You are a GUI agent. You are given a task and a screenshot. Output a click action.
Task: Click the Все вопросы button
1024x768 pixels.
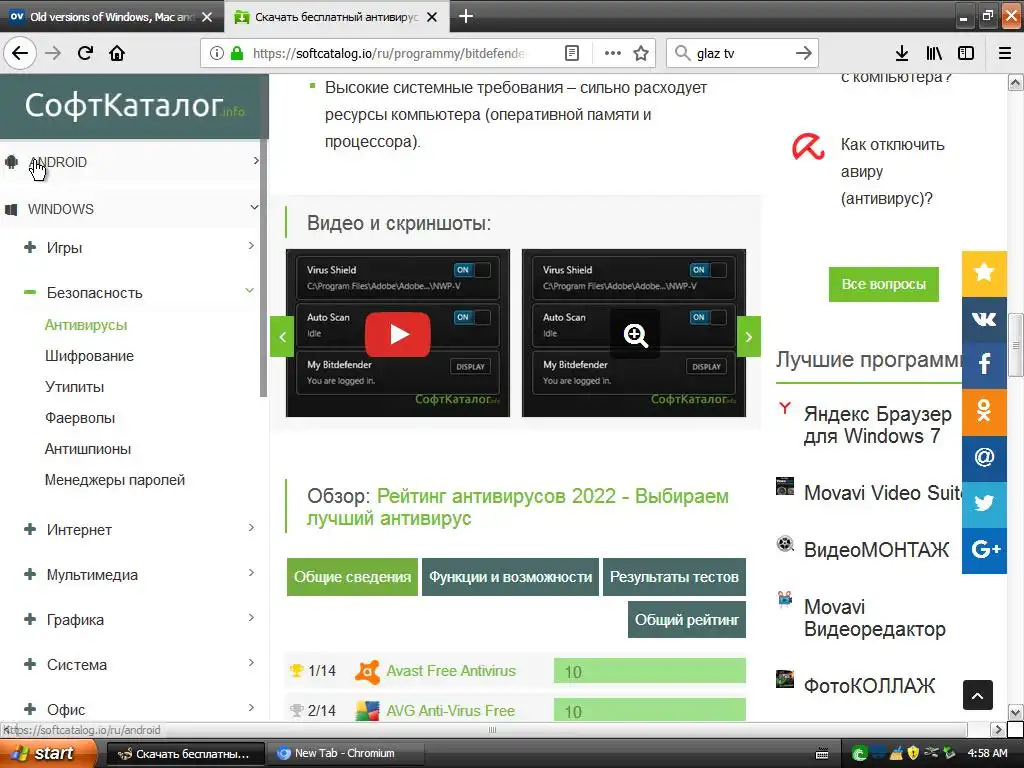point(883,284)
